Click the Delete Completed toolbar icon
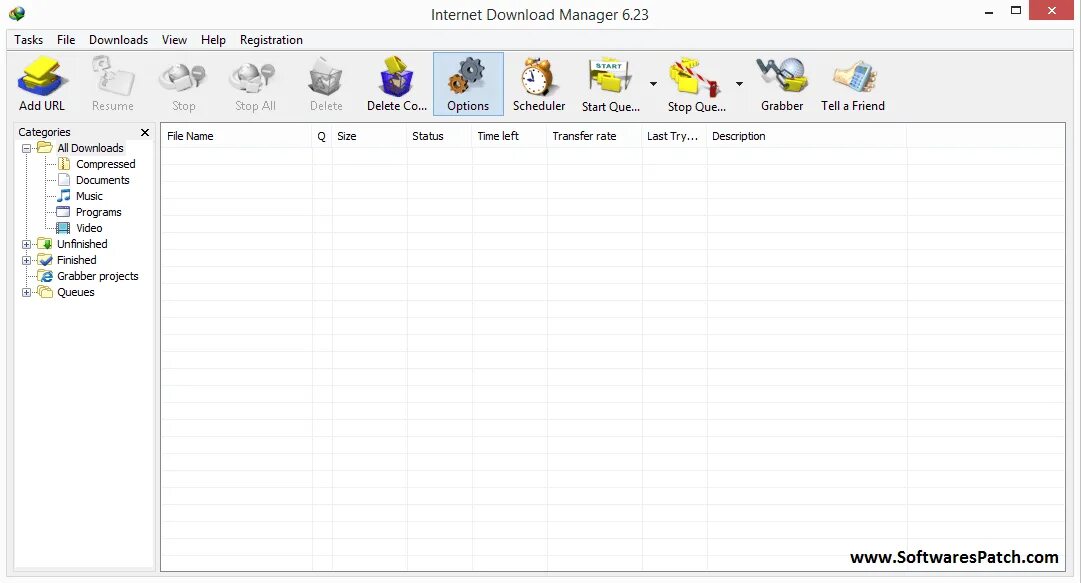 tap(397, 84)
